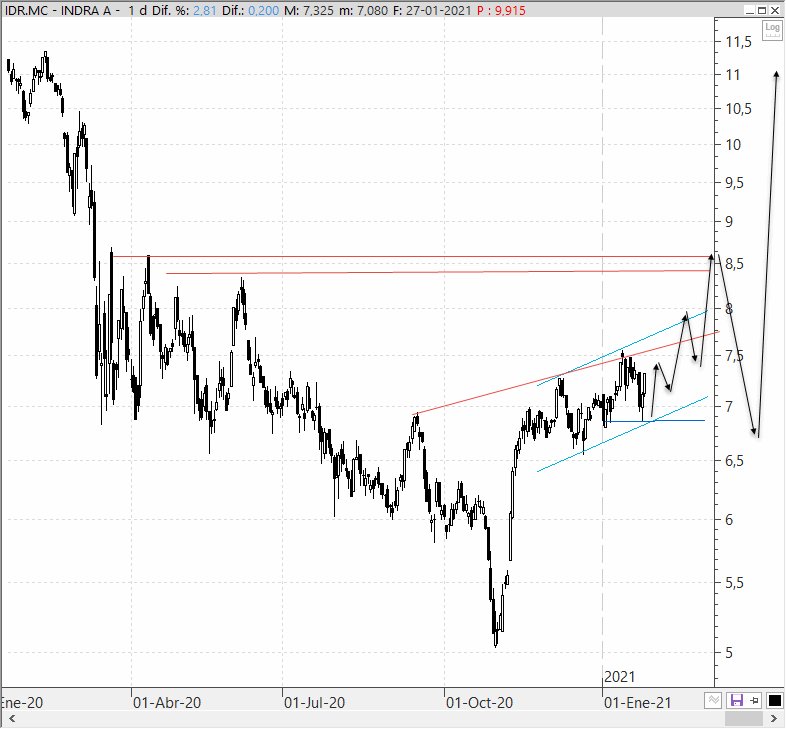Viewport: 786px width, 729px height.
Task: Click the scroll right arrow
Action: (x=774, y=719)
